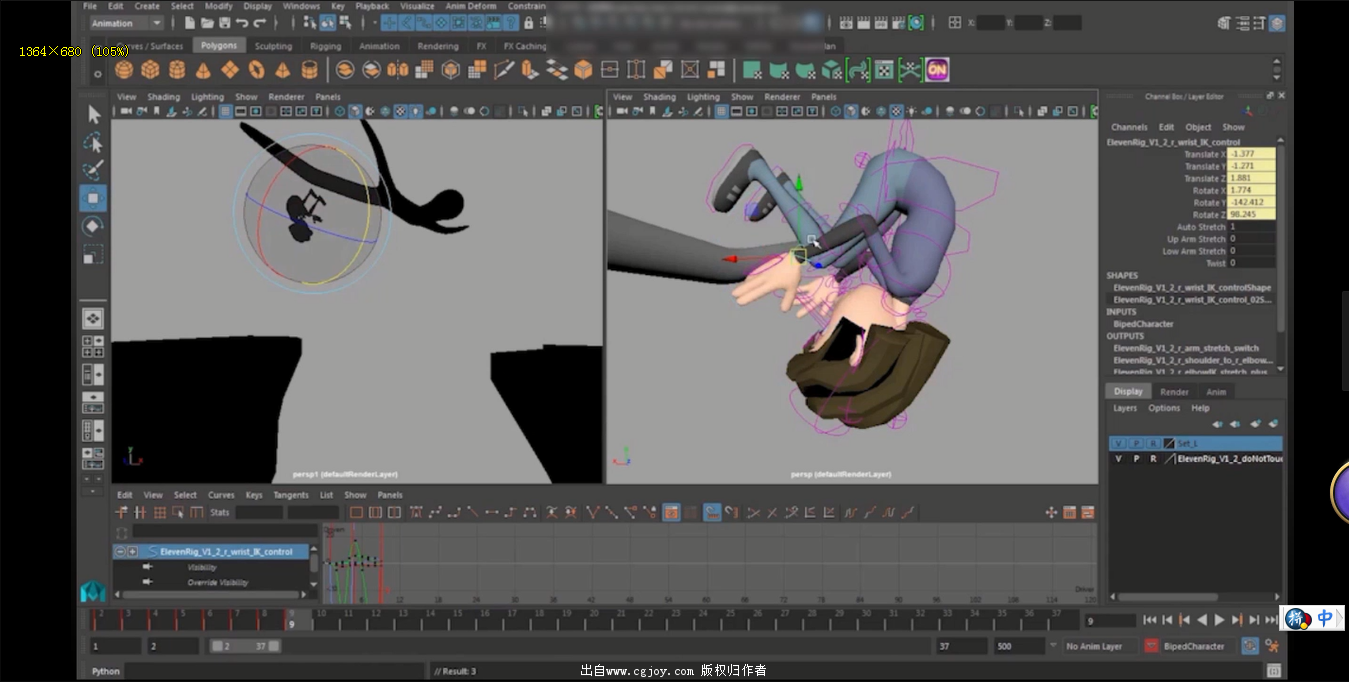Select the Rotate Y value -142.412
This screenshot has width=1349, height=682.
tap(1251, 203)
